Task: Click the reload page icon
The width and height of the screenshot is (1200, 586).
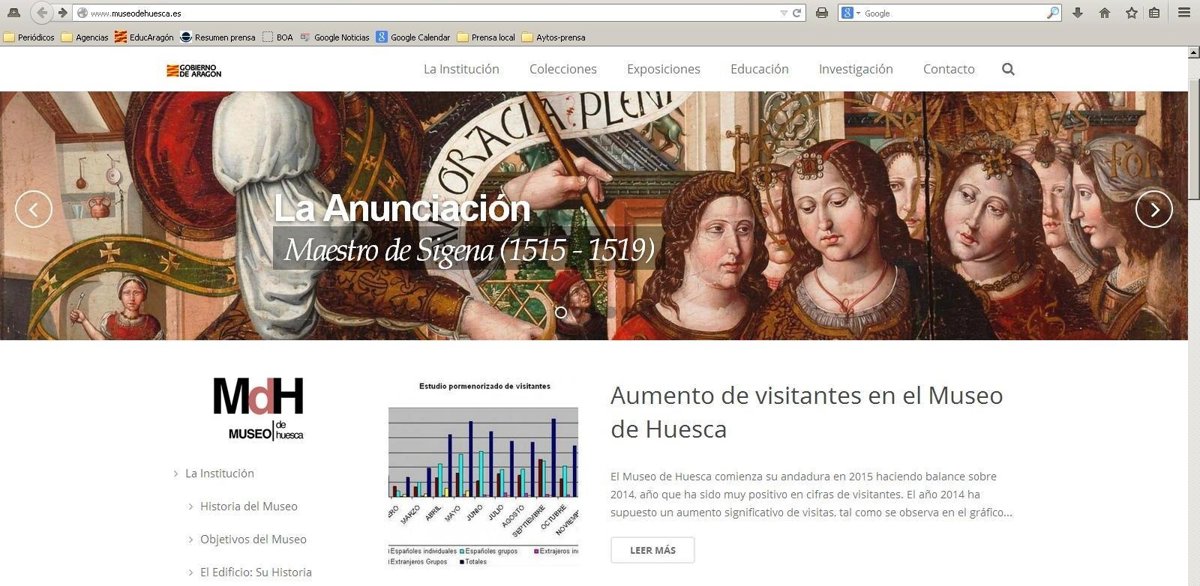Action: point(797,13)
